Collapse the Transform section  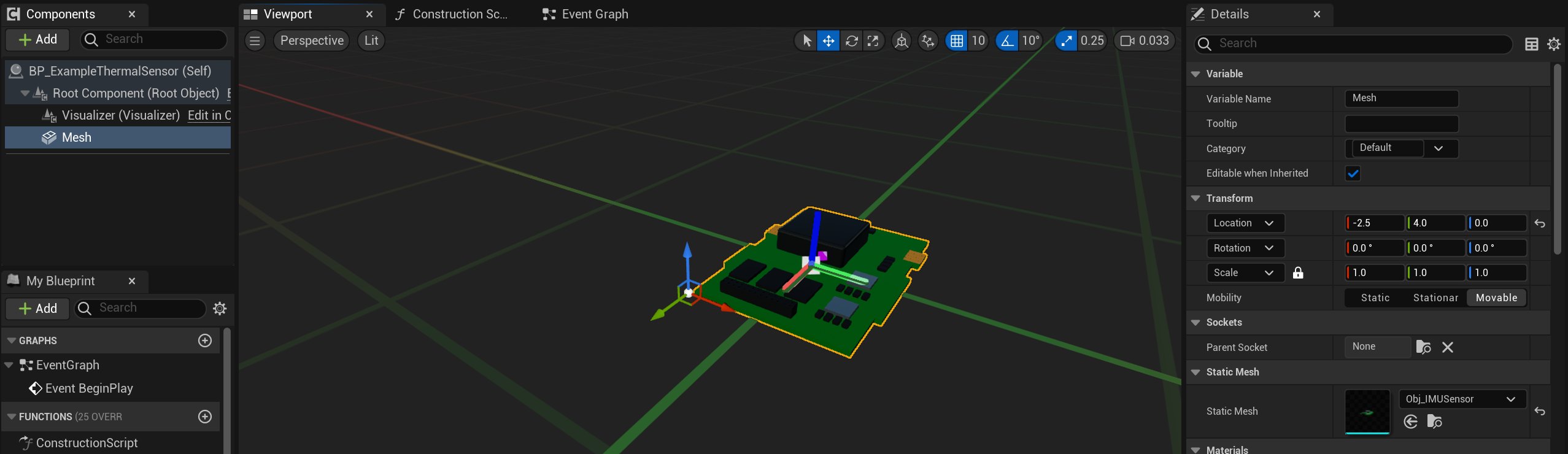pyautogui.click(x=1195, y=198)
